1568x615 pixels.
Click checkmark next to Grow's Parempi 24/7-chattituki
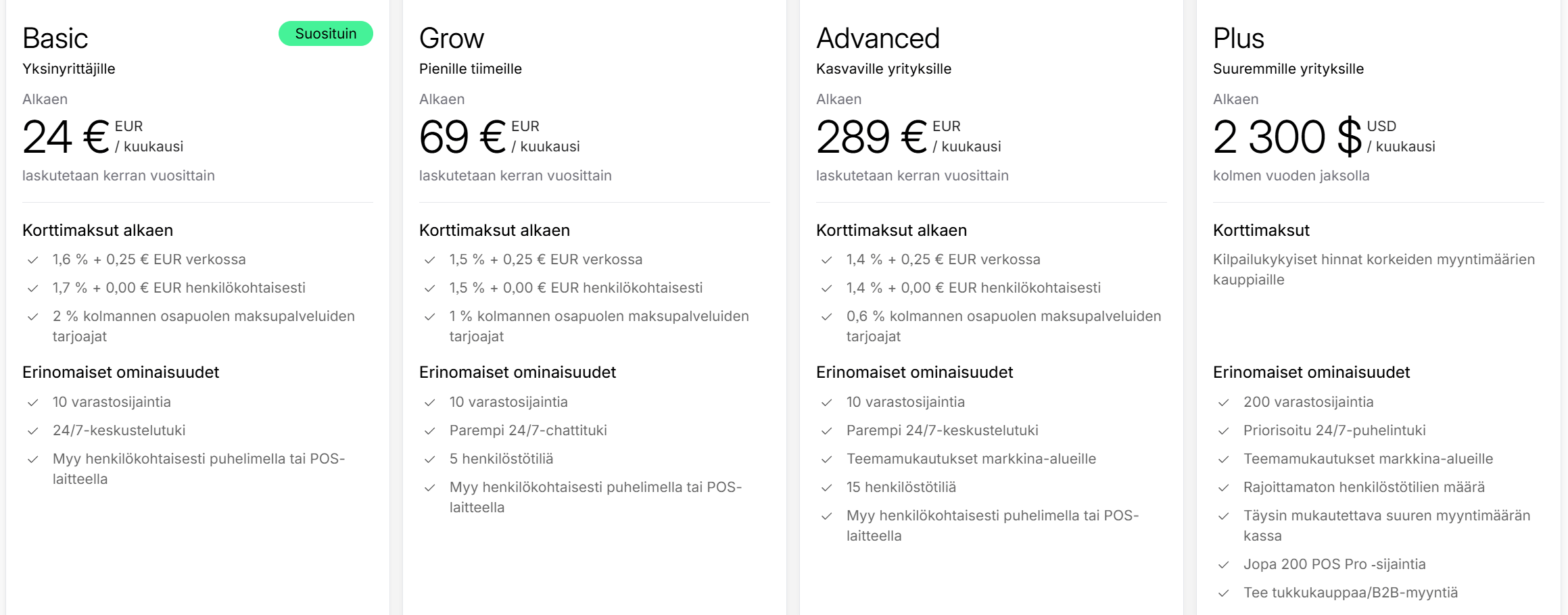(429, 431)
